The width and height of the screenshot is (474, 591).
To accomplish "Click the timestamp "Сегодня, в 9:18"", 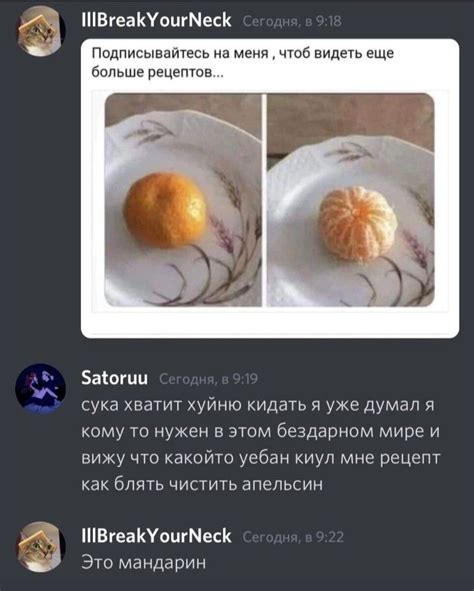I will click(x=292, y=21).
